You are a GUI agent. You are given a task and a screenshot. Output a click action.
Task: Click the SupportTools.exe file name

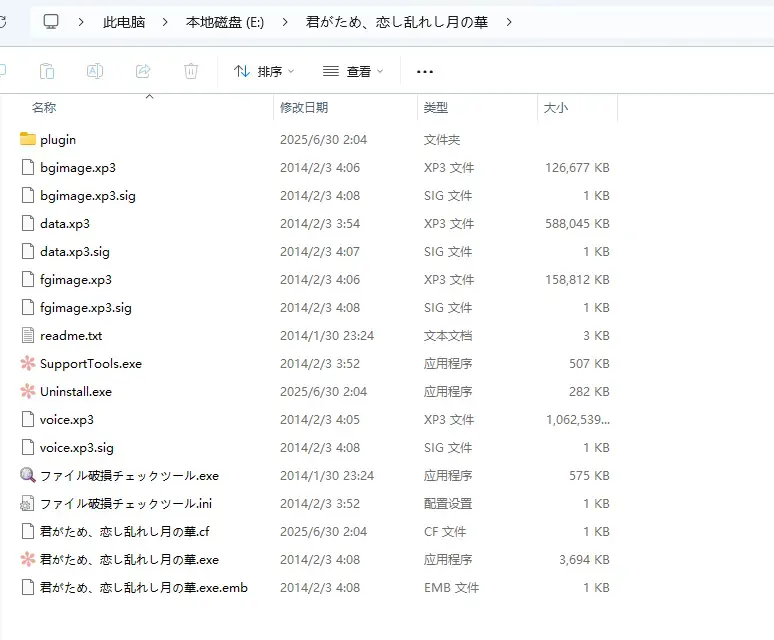pos(91,364)
